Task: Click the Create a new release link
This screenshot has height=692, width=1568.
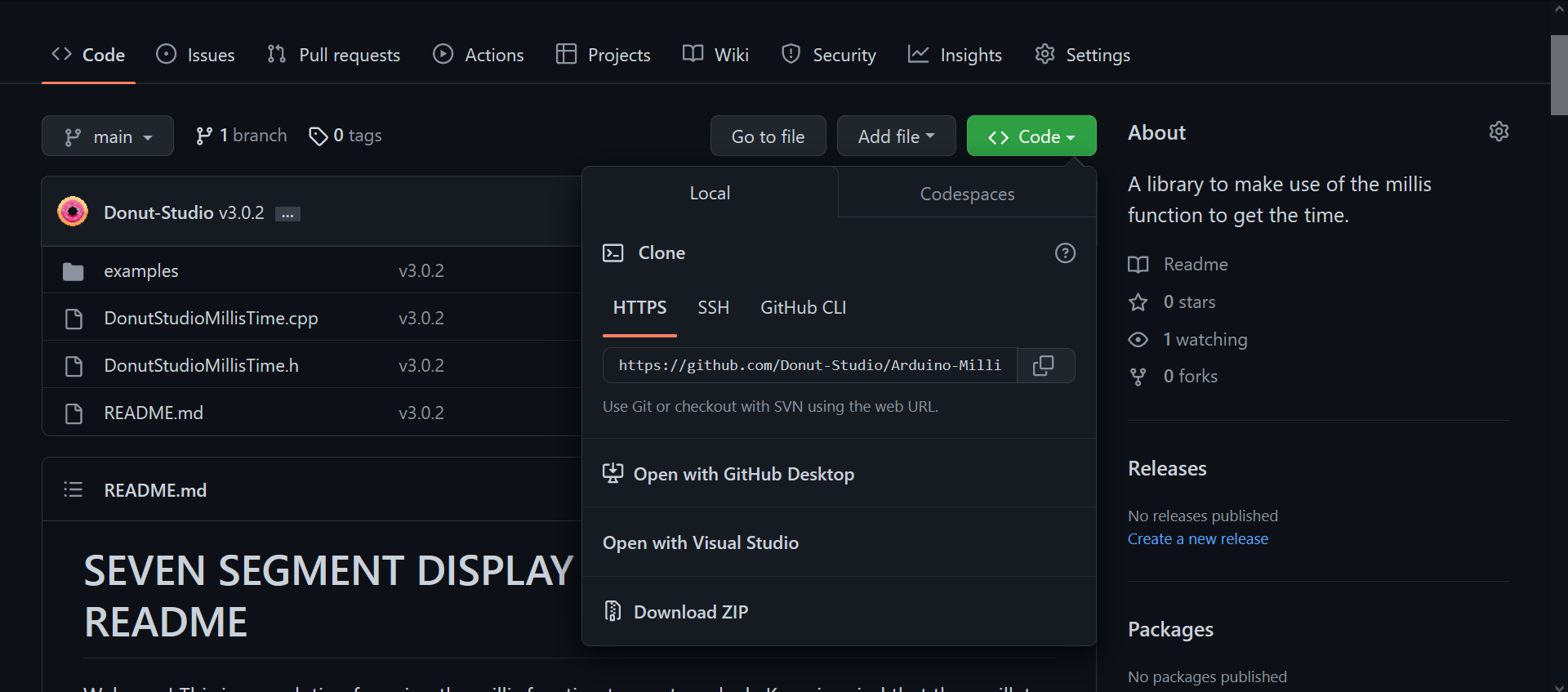Action: [1197, 539]
